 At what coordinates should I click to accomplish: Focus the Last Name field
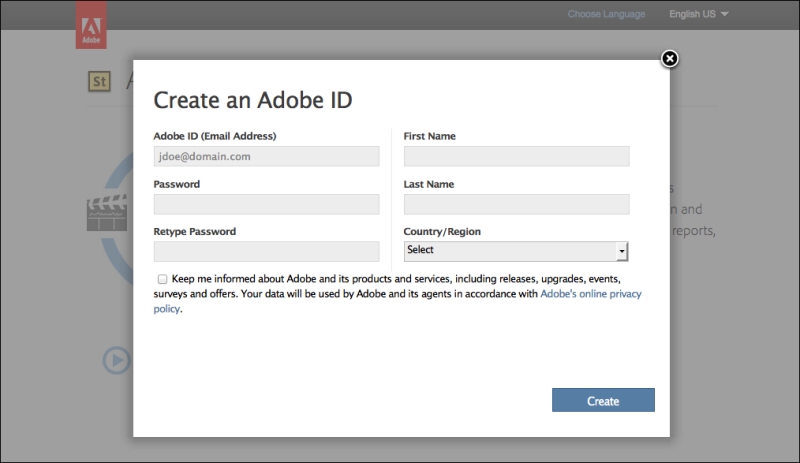pos(516,204)
